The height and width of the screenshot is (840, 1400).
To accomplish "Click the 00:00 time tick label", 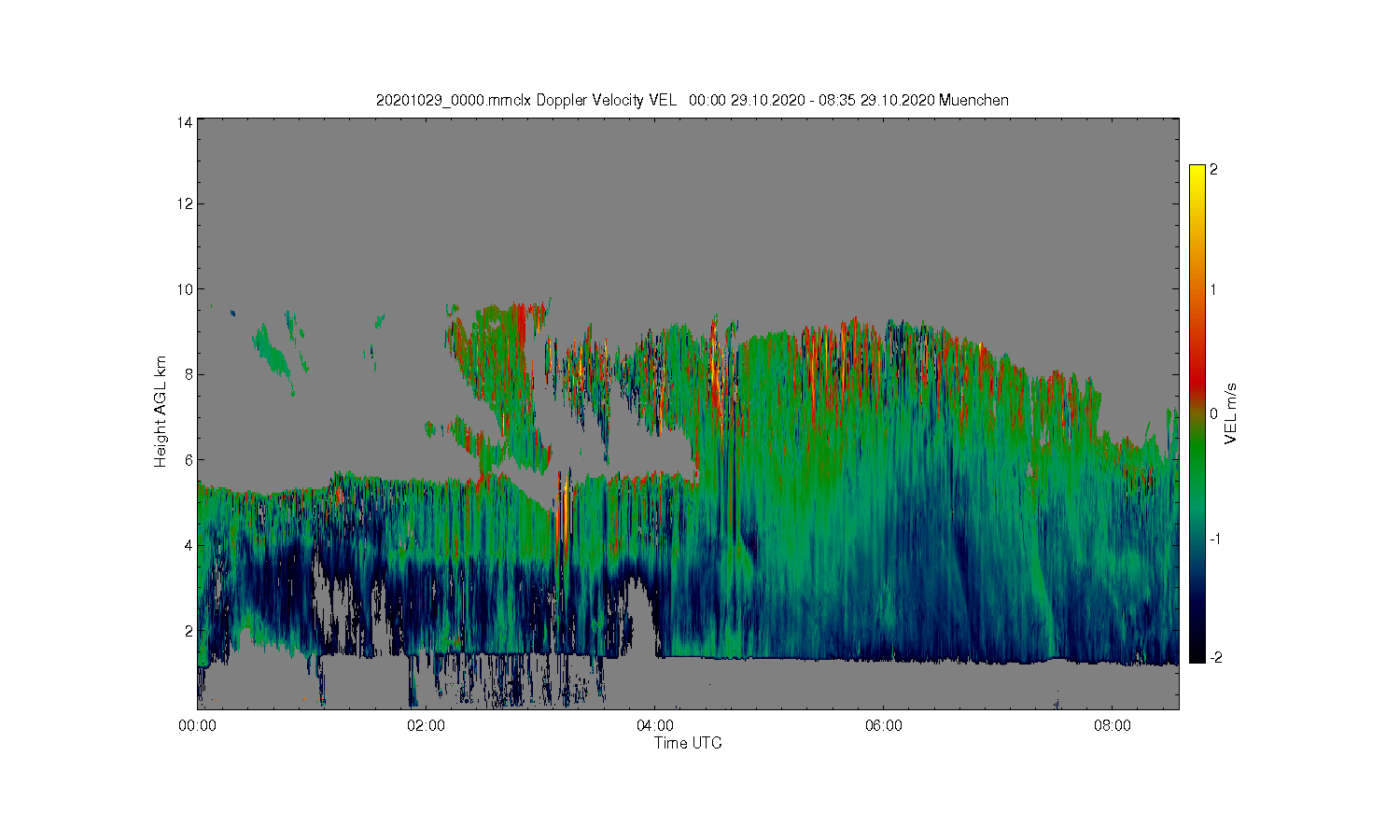I will pos(198,725).
